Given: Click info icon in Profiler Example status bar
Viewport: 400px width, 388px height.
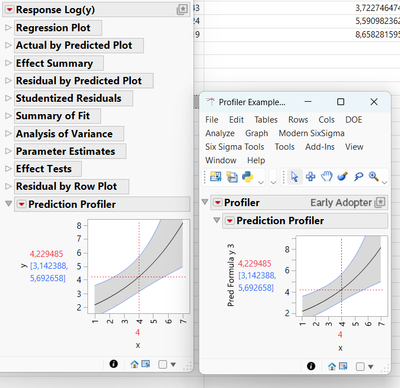Looking at the screenshot, I should [311, 366].
